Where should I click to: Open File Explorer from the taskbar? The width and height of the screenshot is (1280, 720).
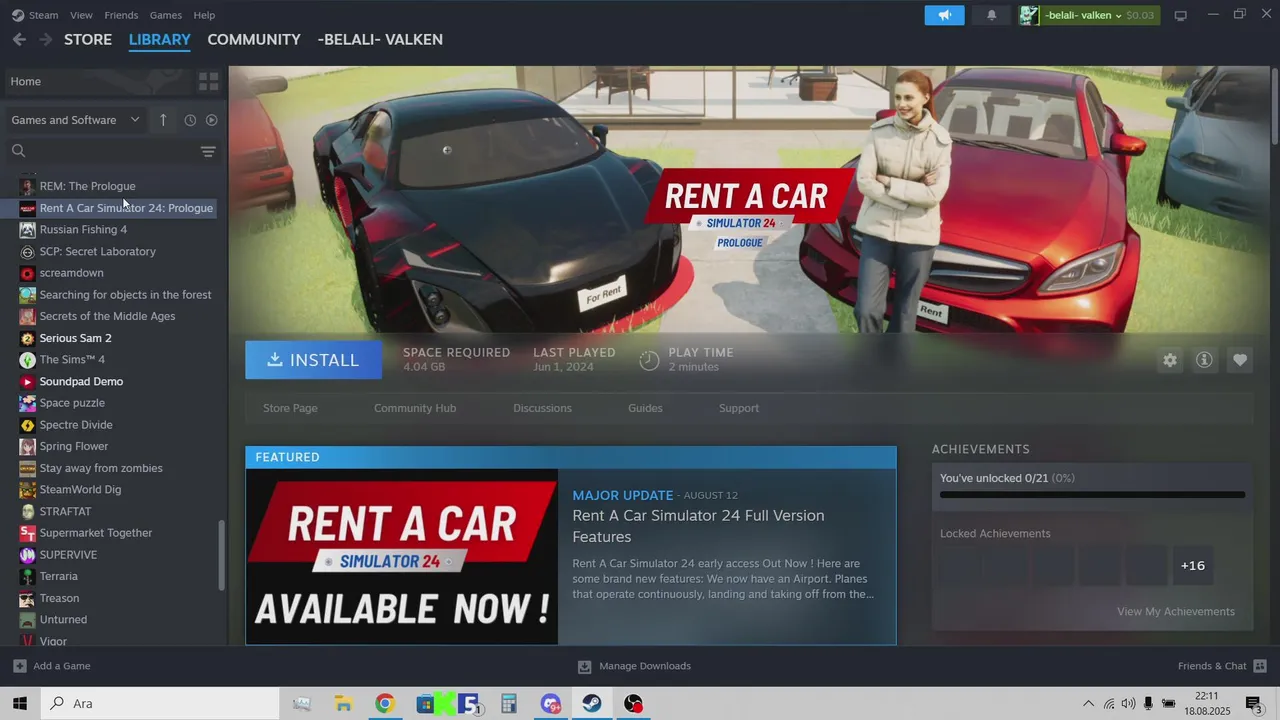pyautogui.click(x=343, y=704)
